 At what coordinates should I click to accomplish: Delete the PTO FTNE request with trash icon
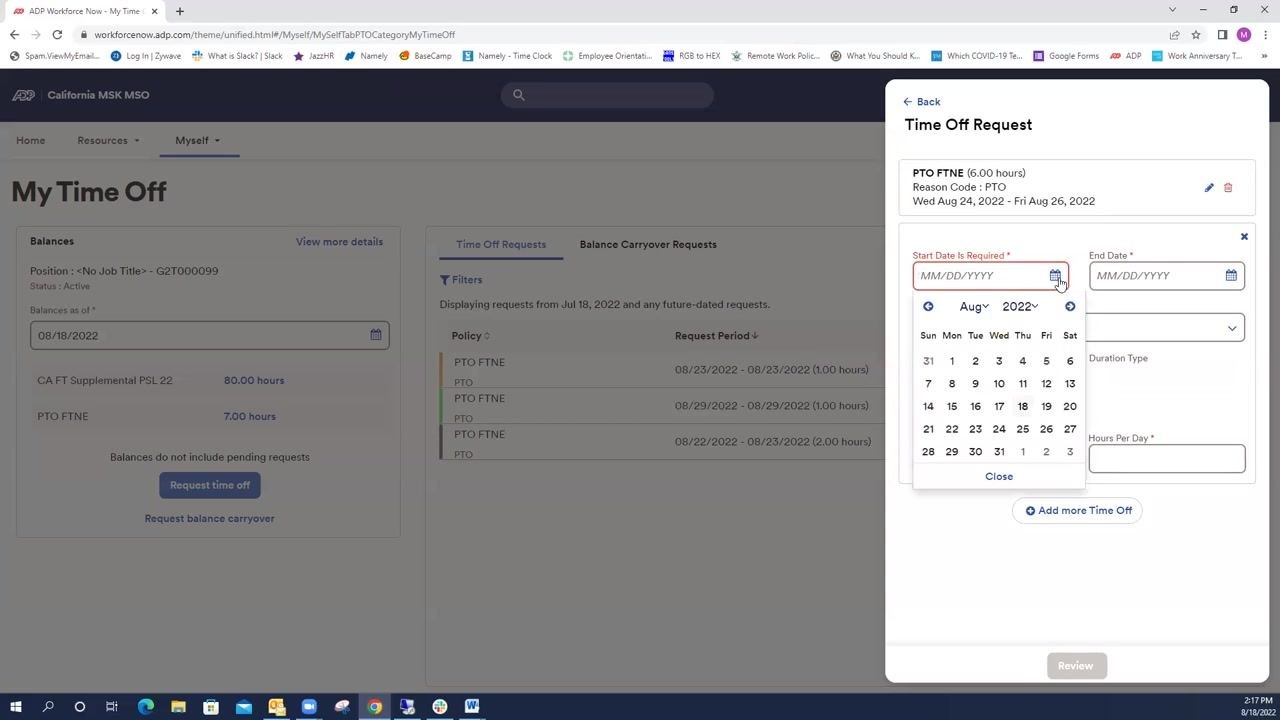[x=1228, y=188]
